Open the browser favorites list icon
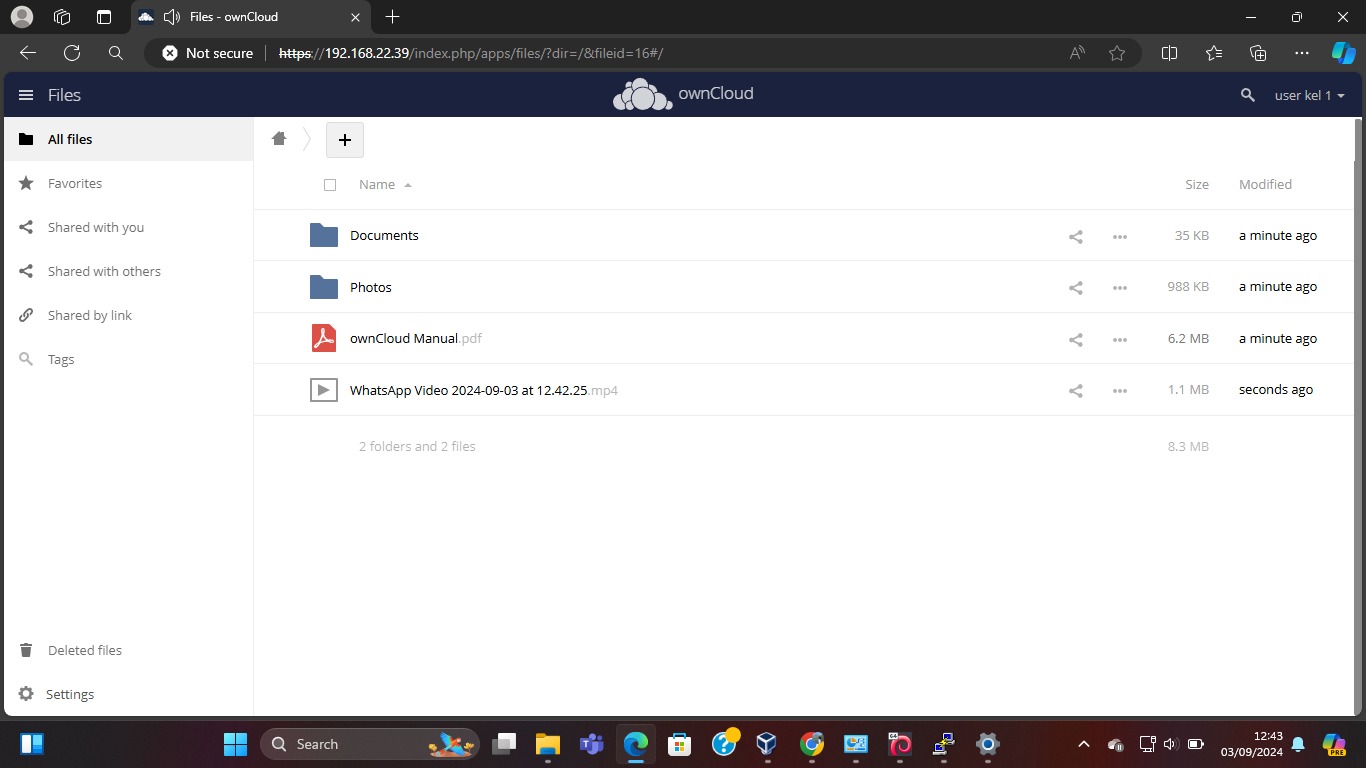 pos(1214,53)
